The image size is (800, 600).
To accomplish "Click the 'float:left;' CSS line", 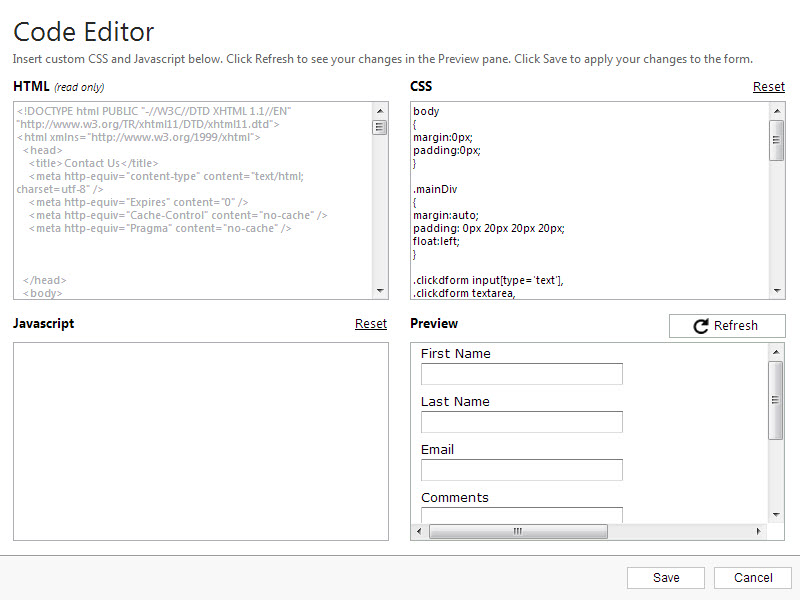I will click(436, 241).
